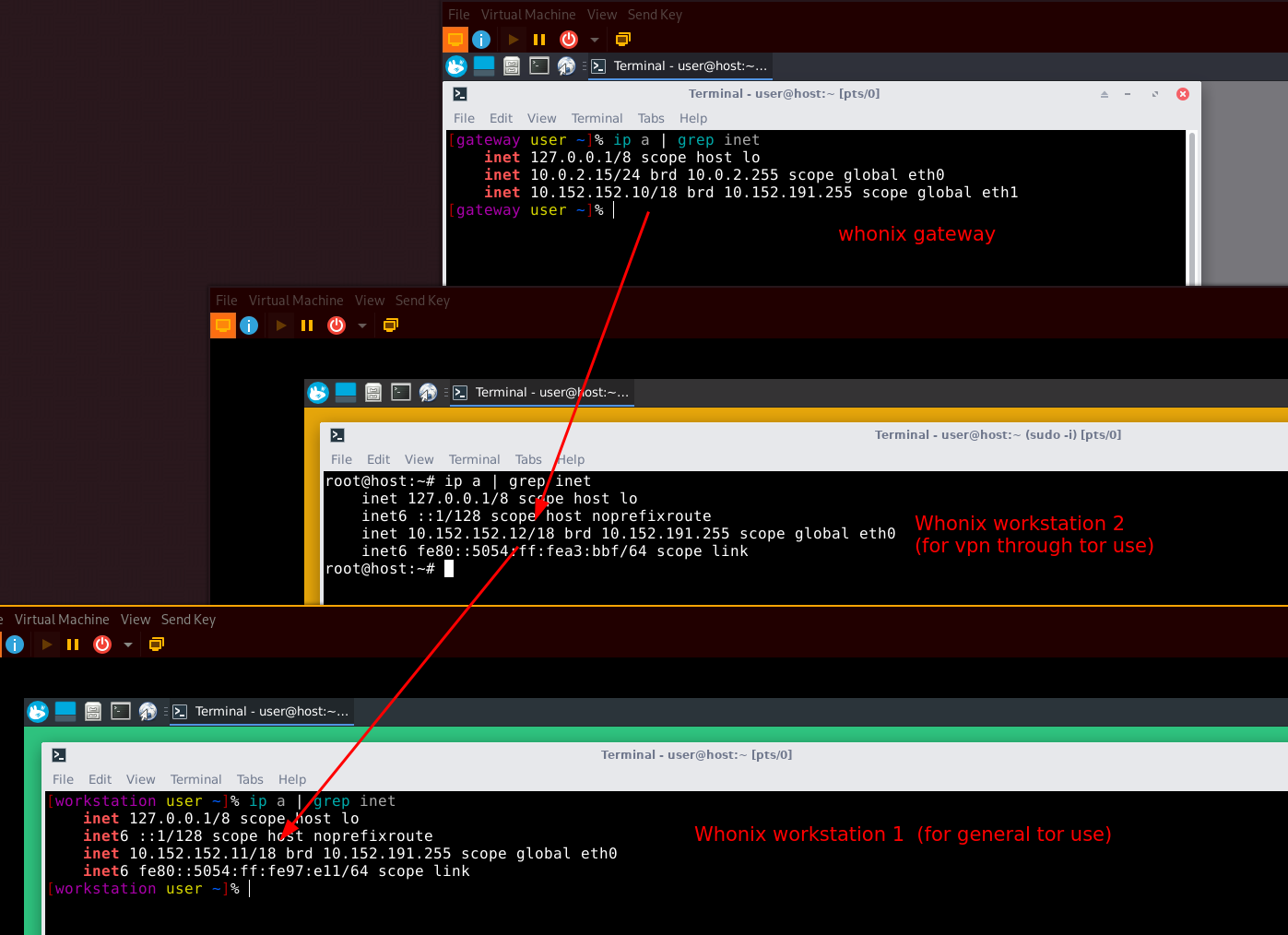
Task: Launch terminal emulator from workstation 1 panel
Action: pyautogui.click(x=121, y=712)
